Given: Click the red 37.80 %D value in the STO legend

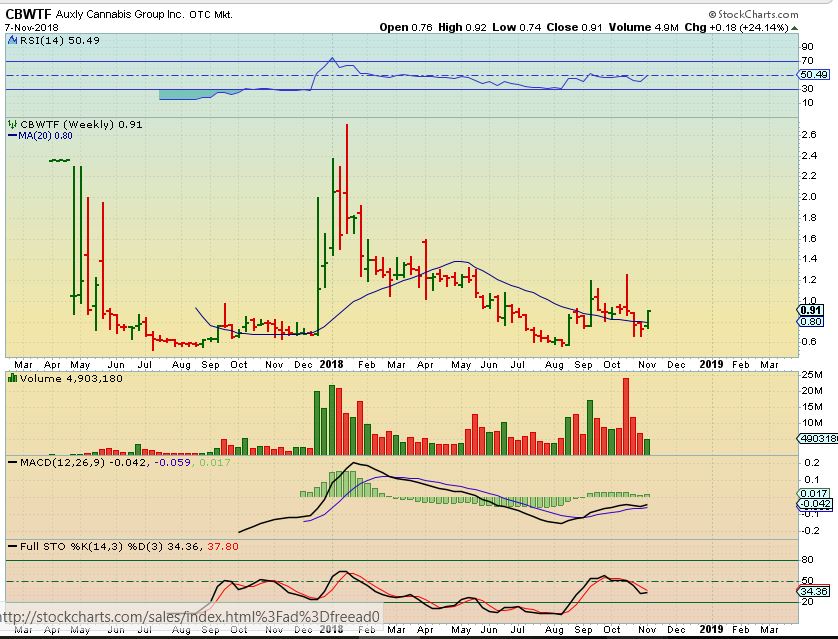Looking at the screenshot, I should tap(222, 547).
